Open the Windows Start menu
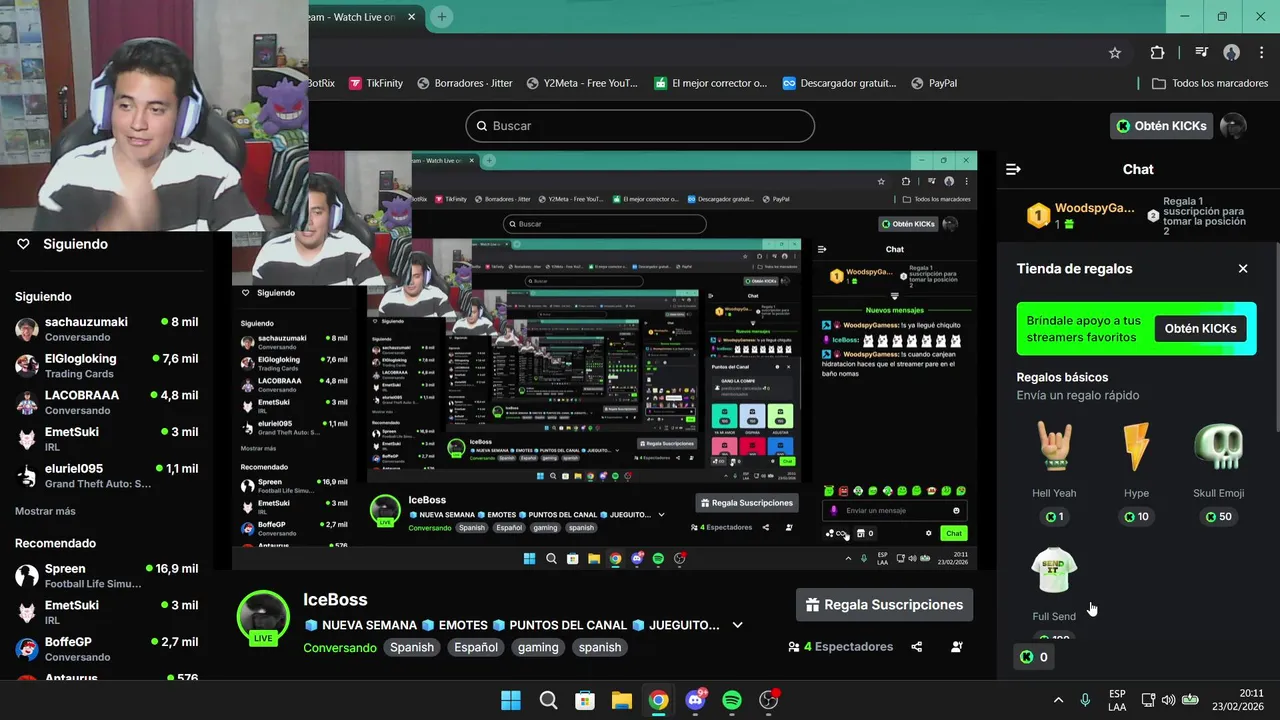 click(511, 700)
